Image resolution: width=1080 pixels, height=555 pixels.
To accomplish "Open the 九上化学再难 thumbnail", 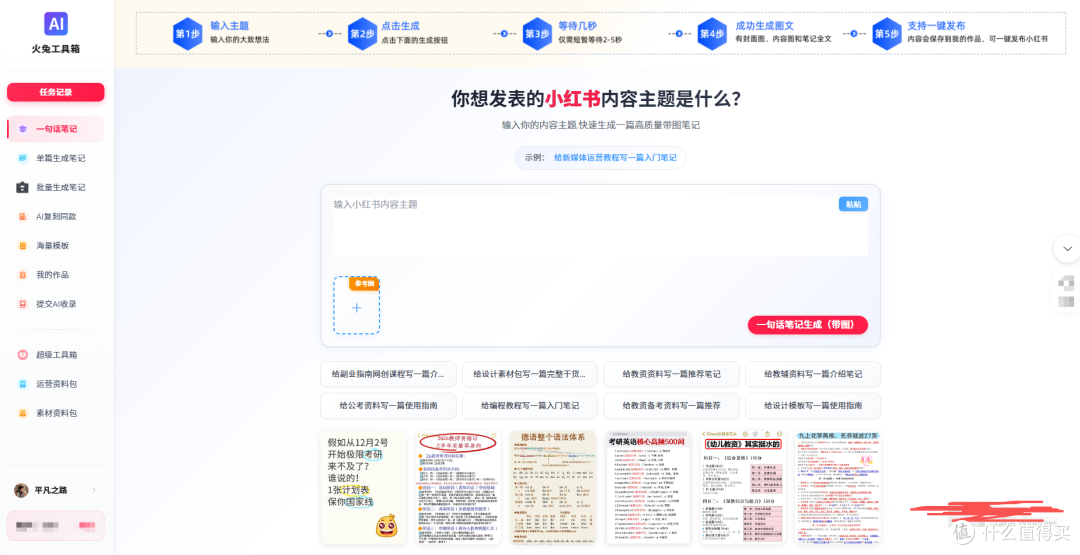I will pyautogui.click(x=838, y=488).
